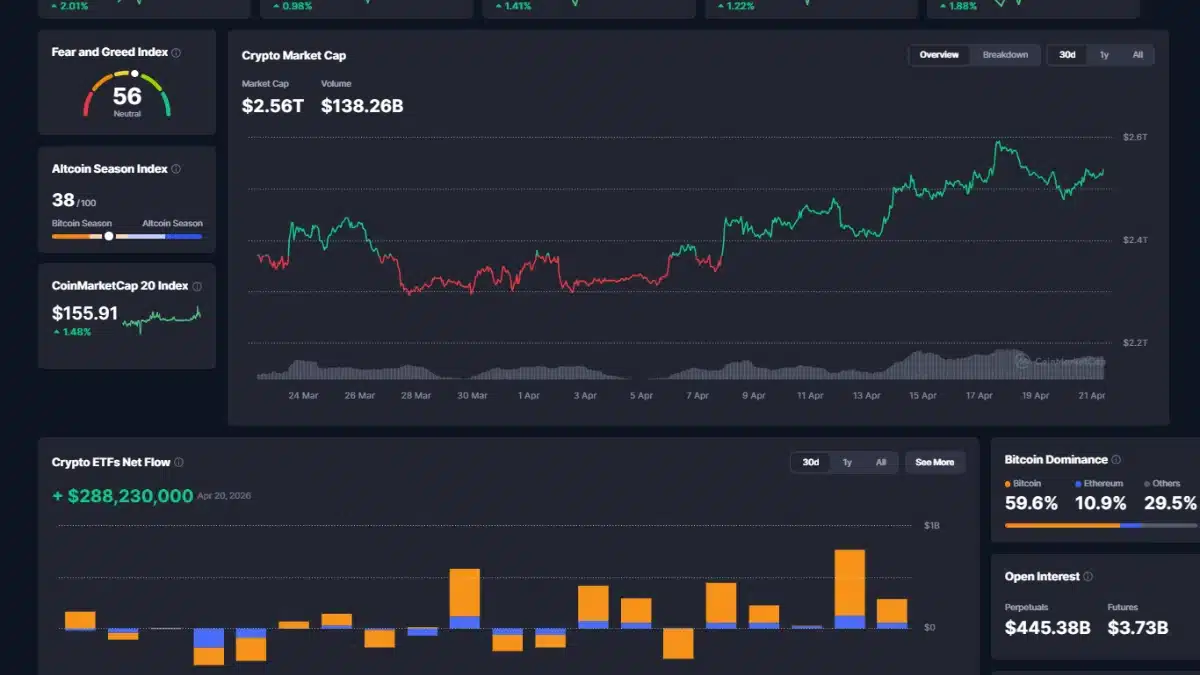Click the green up-arrow beside 1.48%
This screenshot has height=675, width=1200.
point(56,330)
